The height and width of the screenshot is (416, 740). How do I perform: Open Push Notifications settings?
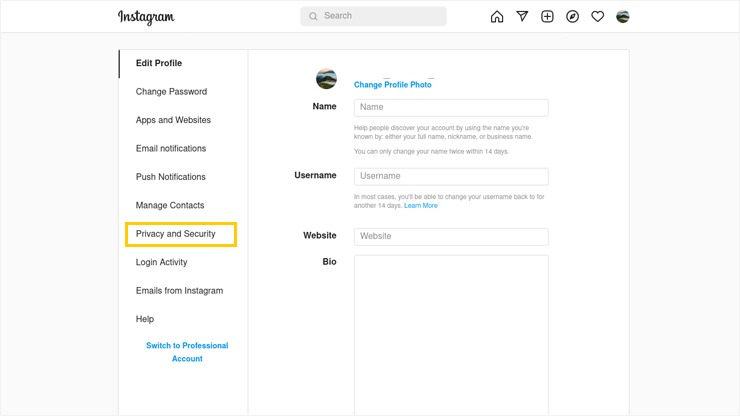tap(171, 177)
